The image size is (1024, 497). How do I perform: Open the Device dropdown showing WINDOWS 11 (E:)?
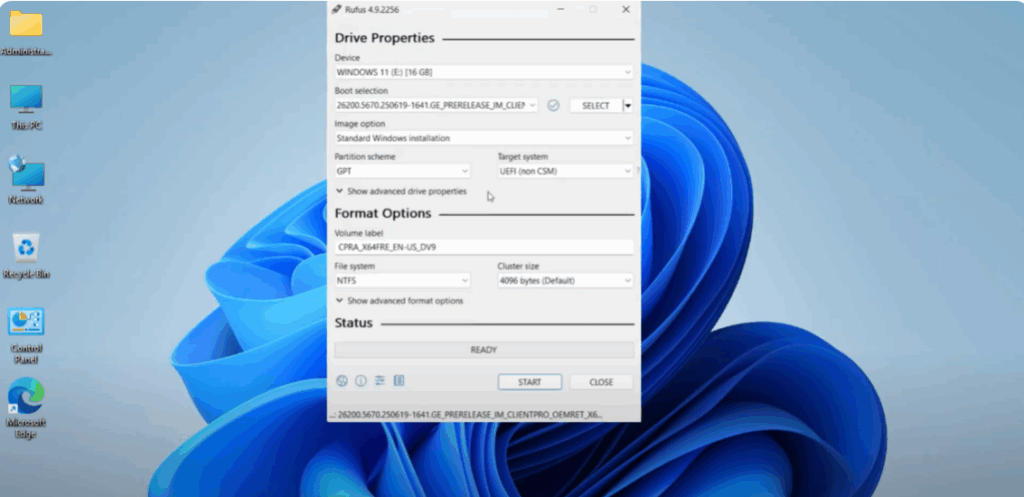point(484,72)
